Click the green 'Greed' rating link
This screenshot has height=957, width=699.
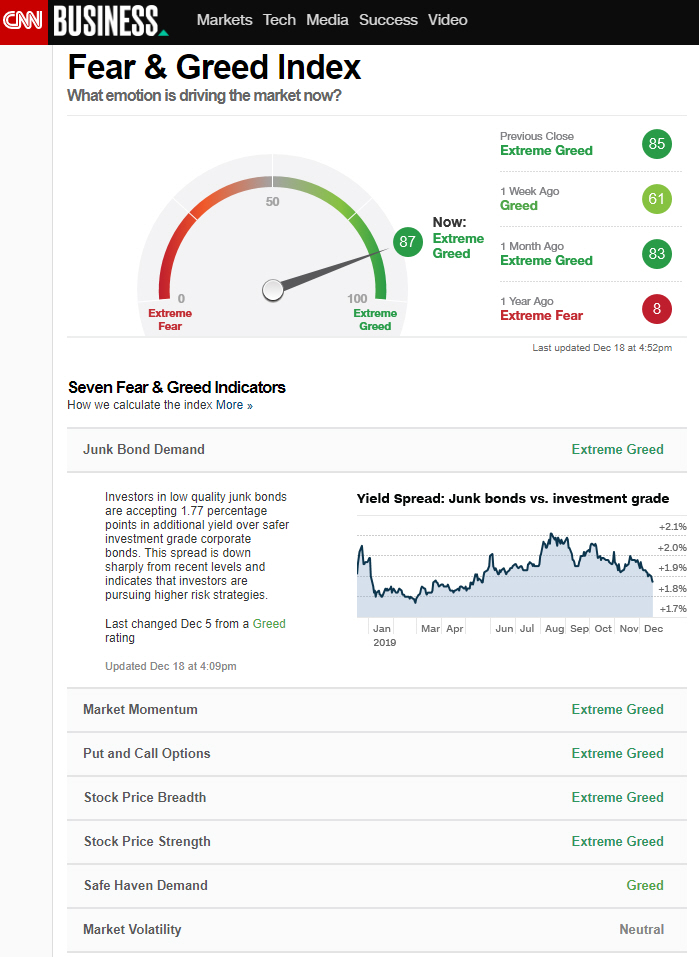tap(269, 624)
